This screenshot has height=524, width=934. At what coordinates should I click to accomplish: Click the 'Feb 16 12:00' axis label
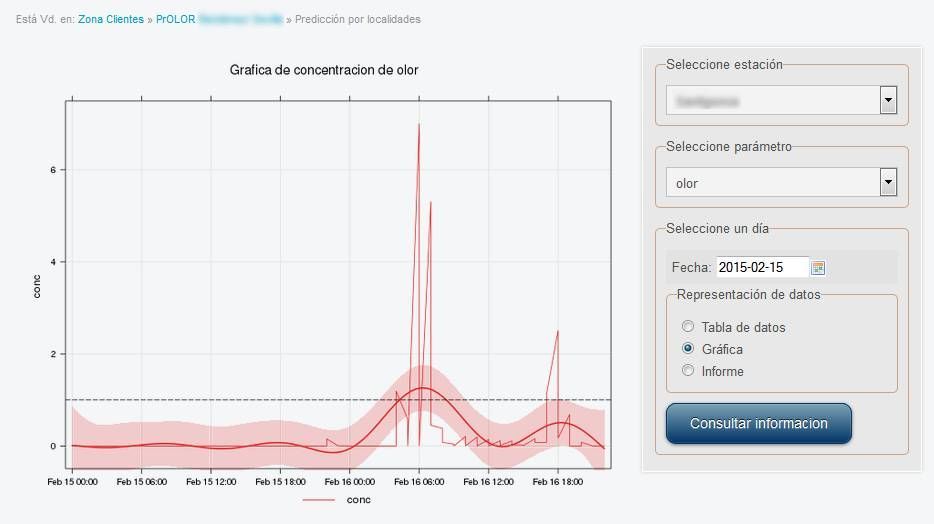(488, 482)
